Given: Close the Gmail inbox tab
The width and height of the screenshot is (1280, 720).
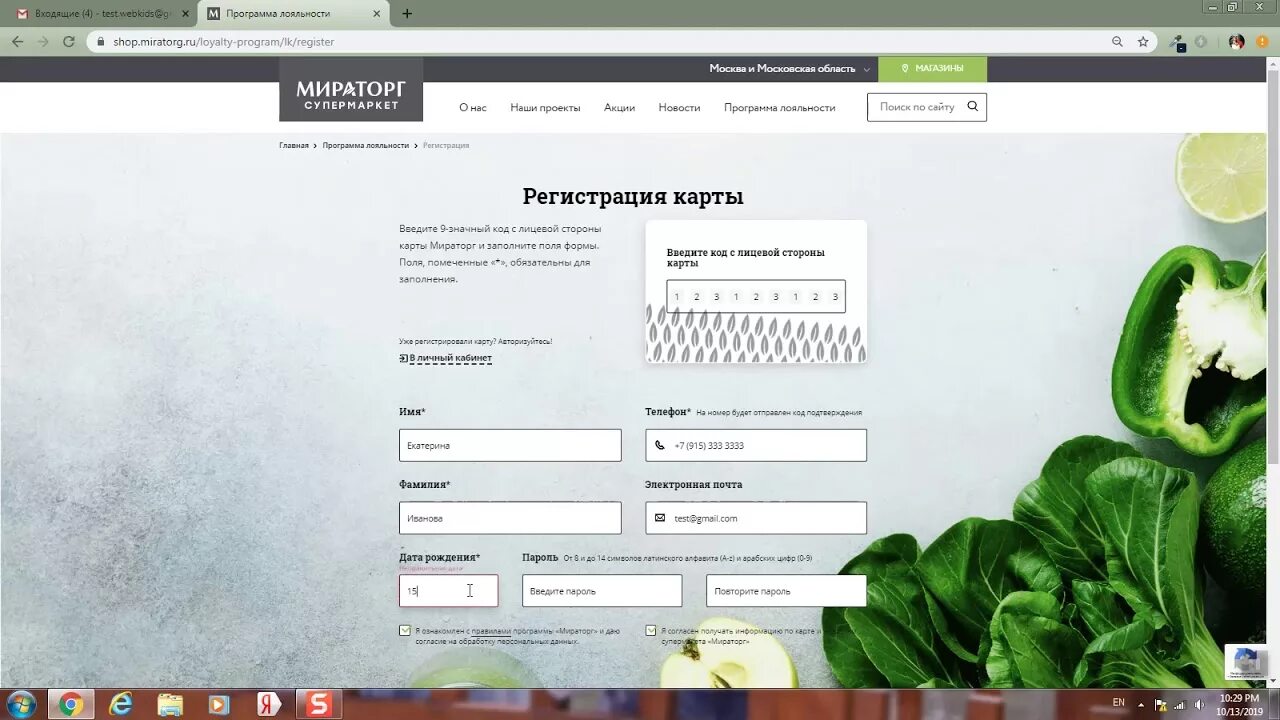Looking at the screenshot, I should point(185,14).
